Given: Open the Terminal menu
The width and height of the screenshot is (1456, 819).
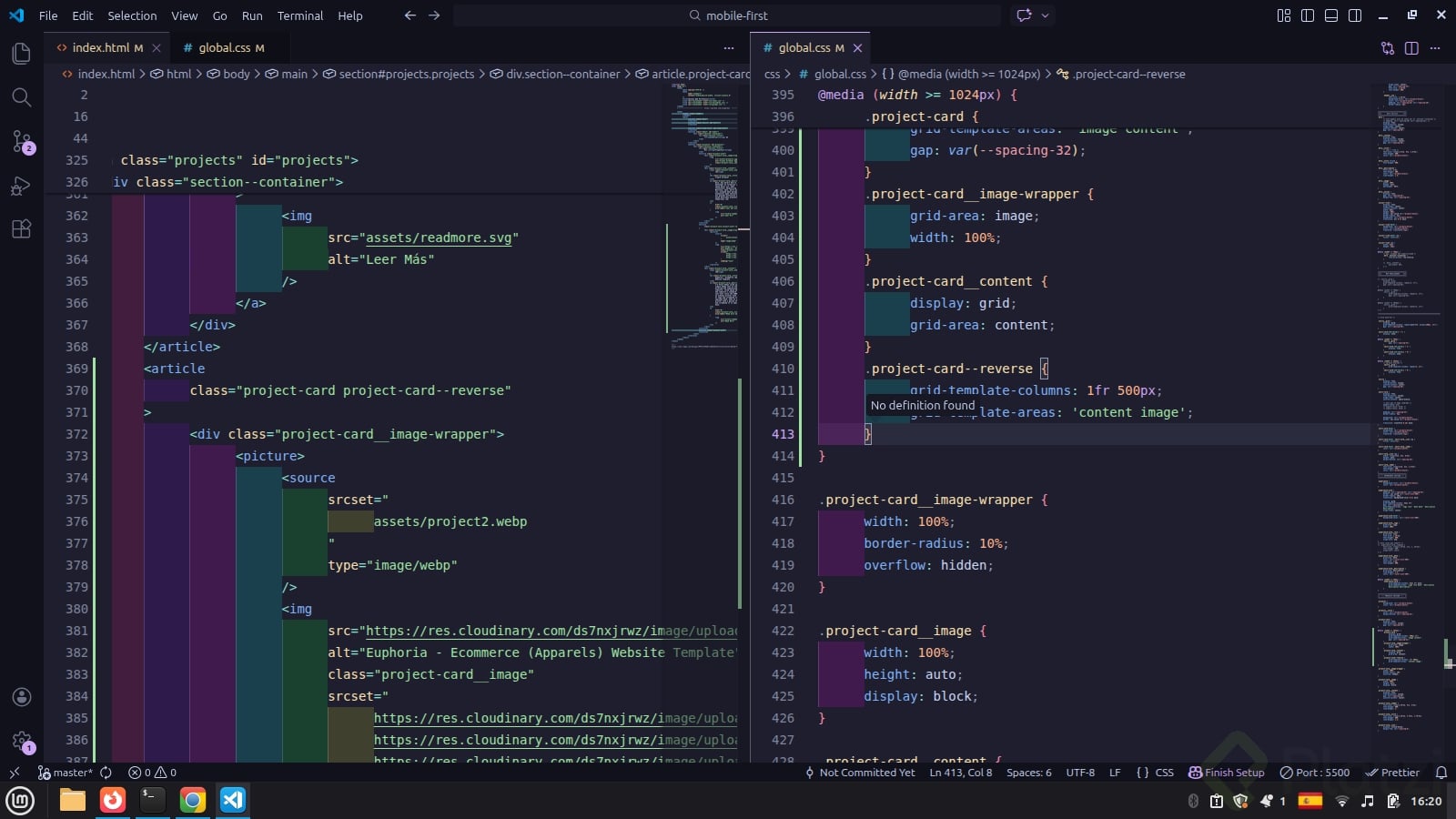Looking at the screenshot, I should tap(299, 15).
